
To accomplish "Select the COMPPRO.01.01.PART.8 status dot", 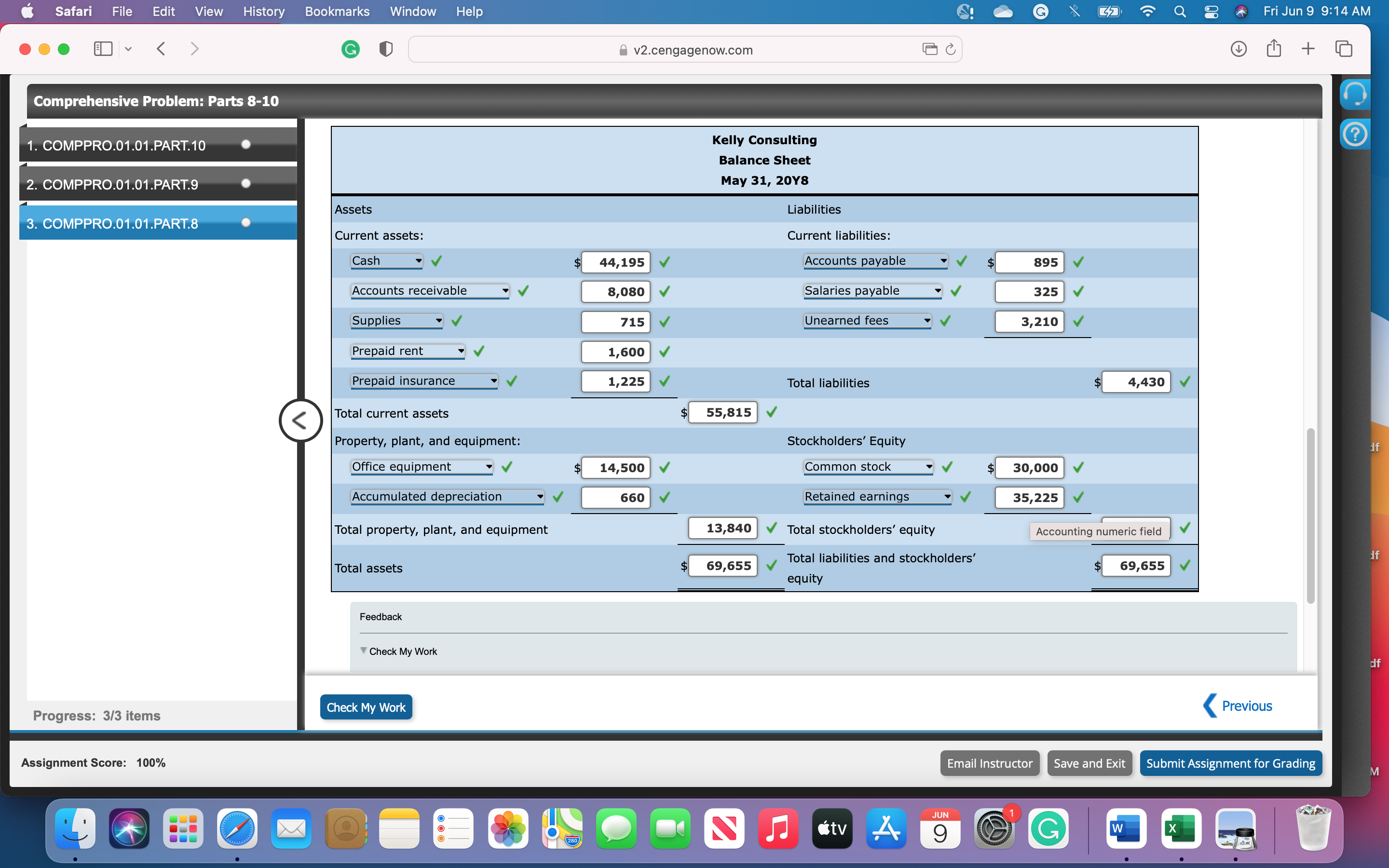I will (246, 223).
